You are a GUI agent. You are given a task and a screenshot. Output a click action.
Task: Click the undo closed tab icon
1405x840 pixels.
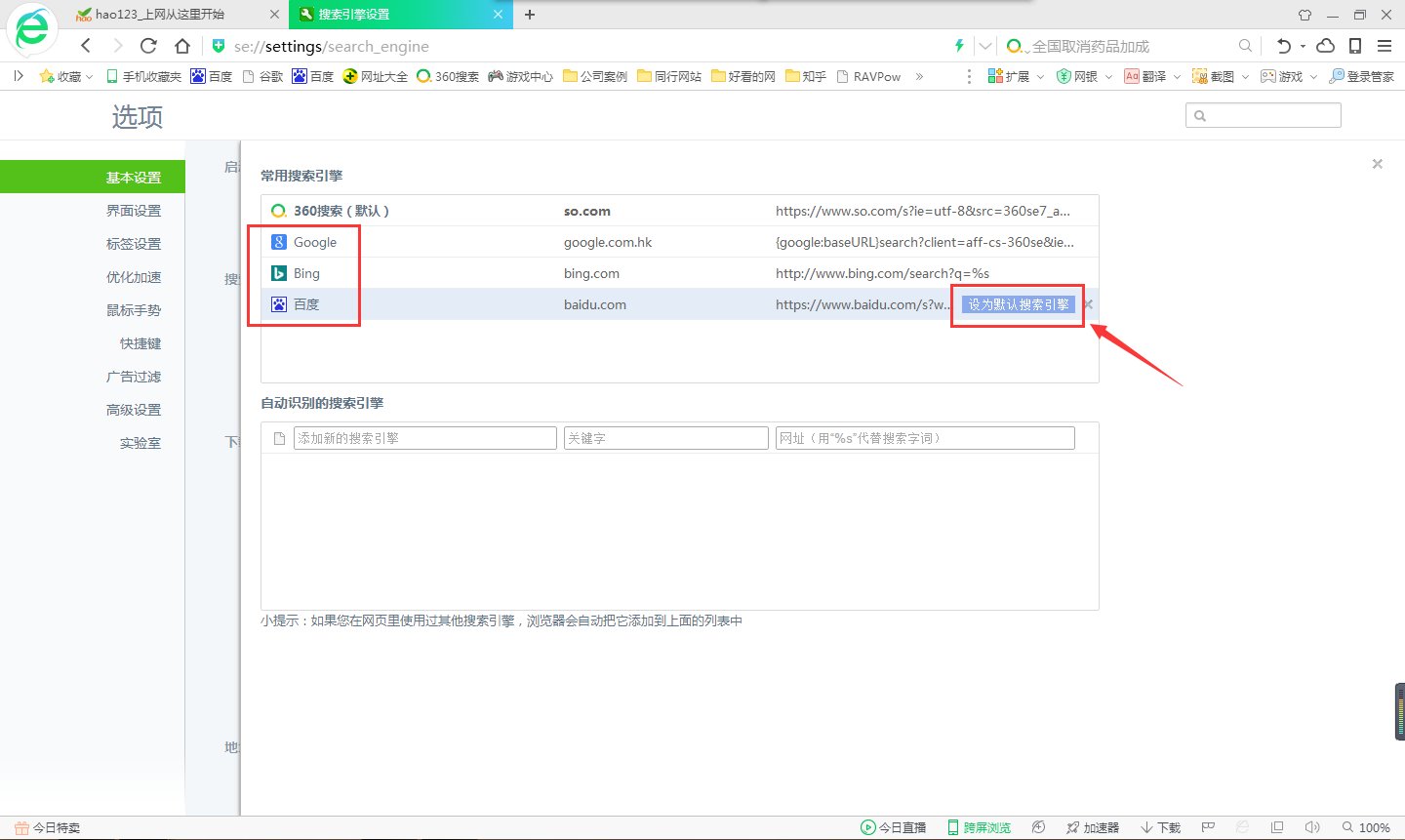[x=1283, y=46]
